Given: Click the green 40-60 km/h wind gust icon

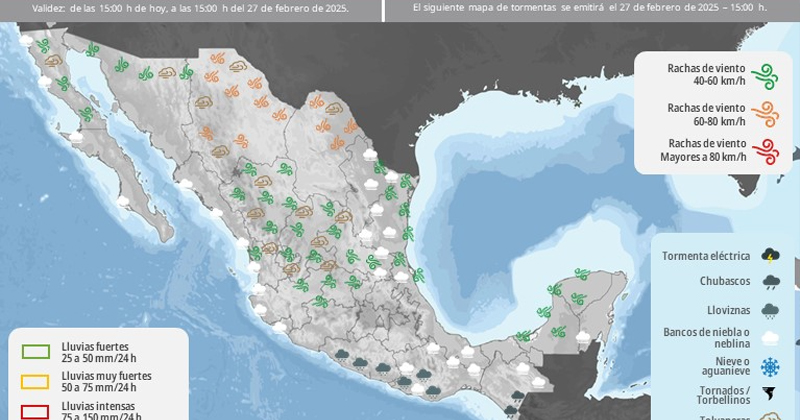Looking at the screenshot, I should coord(767,74).
